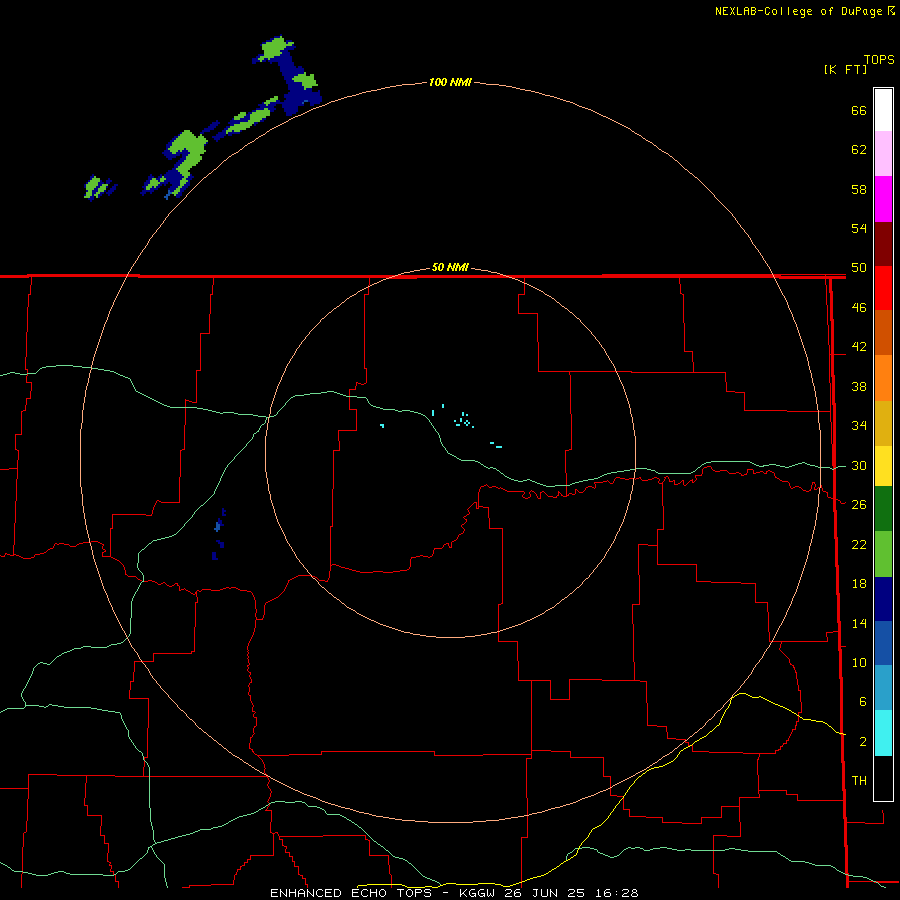Viewport: 900px width, 900px height.
Task: Click the 18 legend value
Action: pos(859,584)
